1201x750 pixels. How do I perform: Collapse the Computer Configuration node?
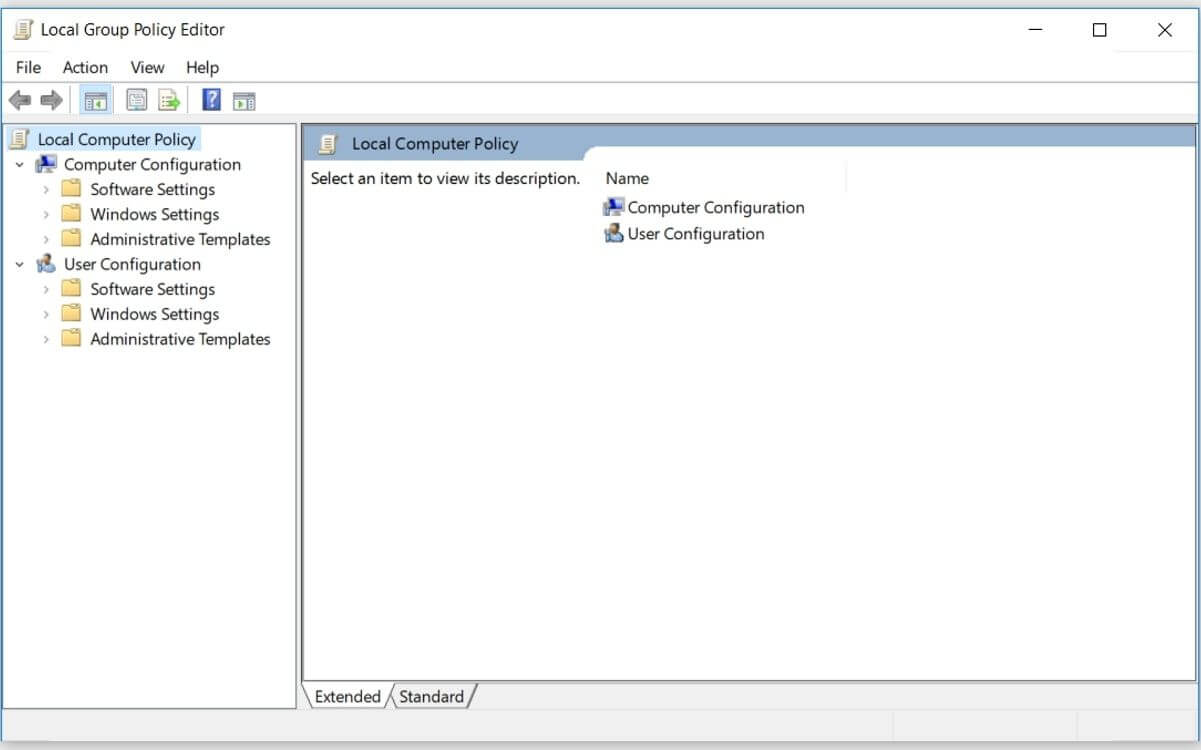(18, 164)
